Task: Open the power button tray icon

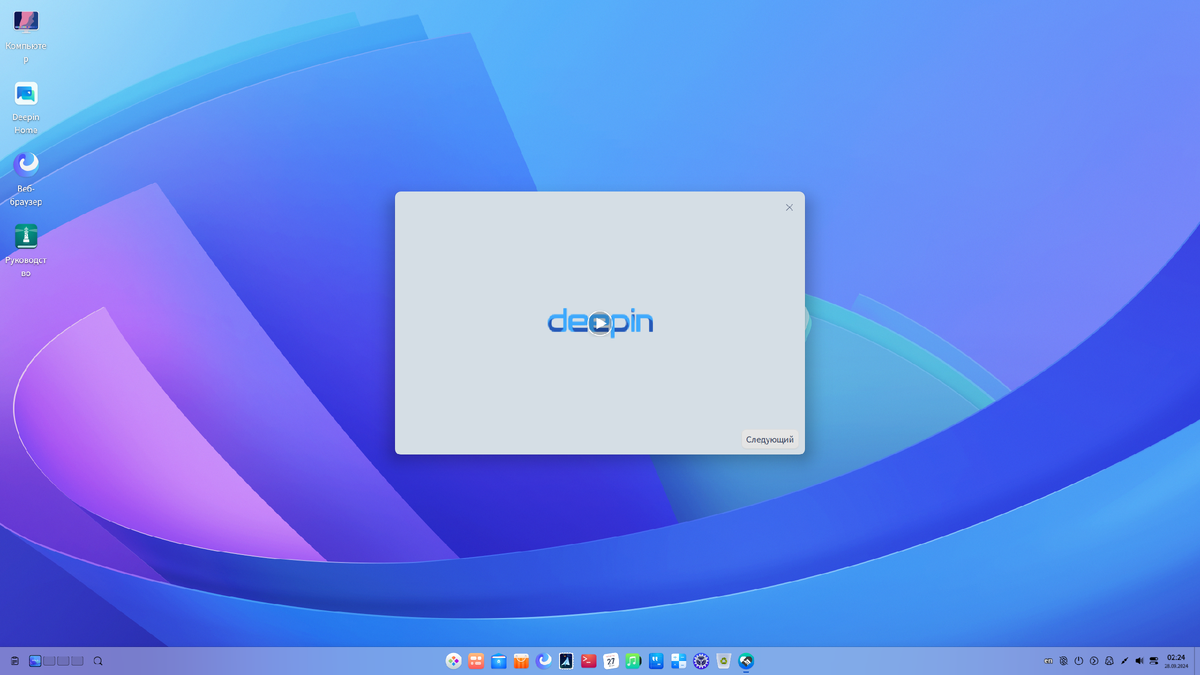Action: 1079,661
